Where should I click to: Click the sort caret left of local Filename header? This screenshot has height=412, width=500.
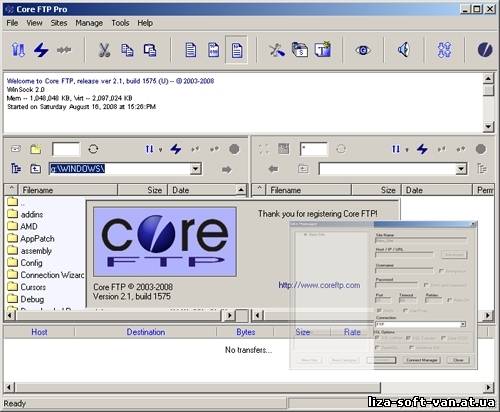[x=11, y=189]
